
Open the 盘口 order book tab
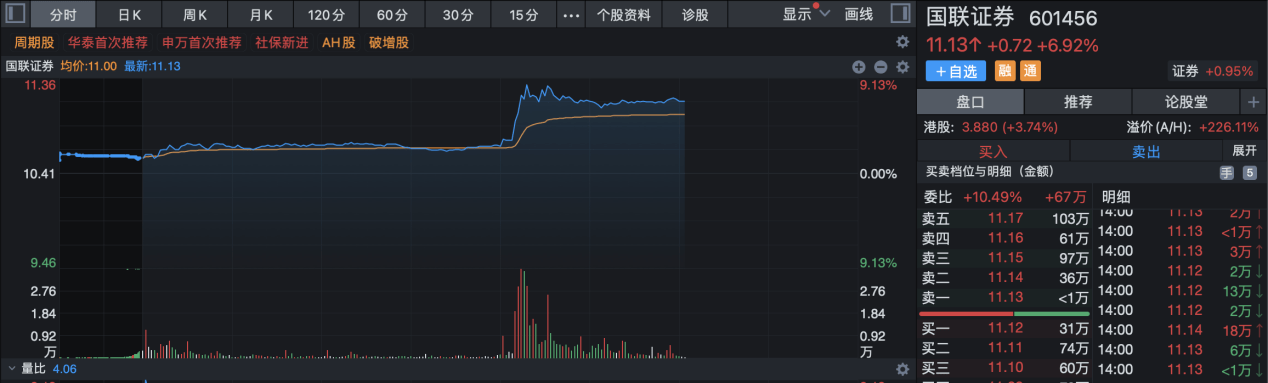(970, 102)
